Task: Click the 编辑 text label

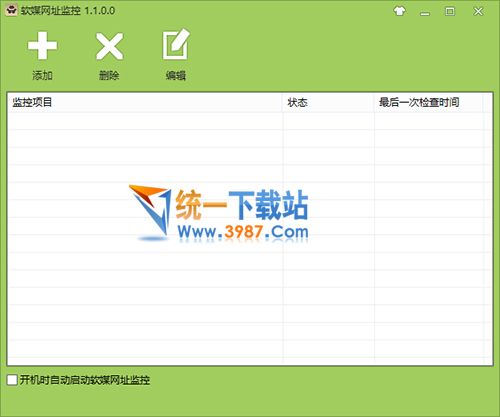Action: (x=176, y=76)
